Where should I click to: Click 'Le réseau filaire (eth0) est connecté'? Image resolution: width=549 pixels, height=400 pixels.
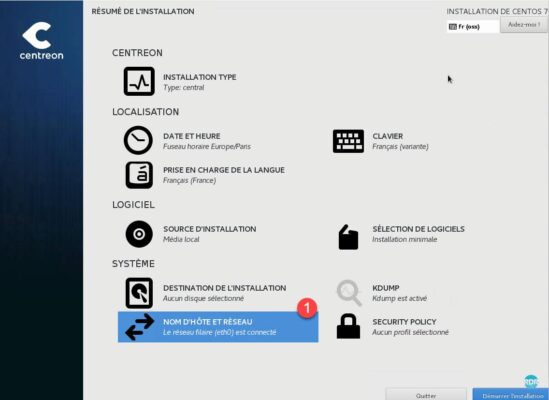[220, 332]
